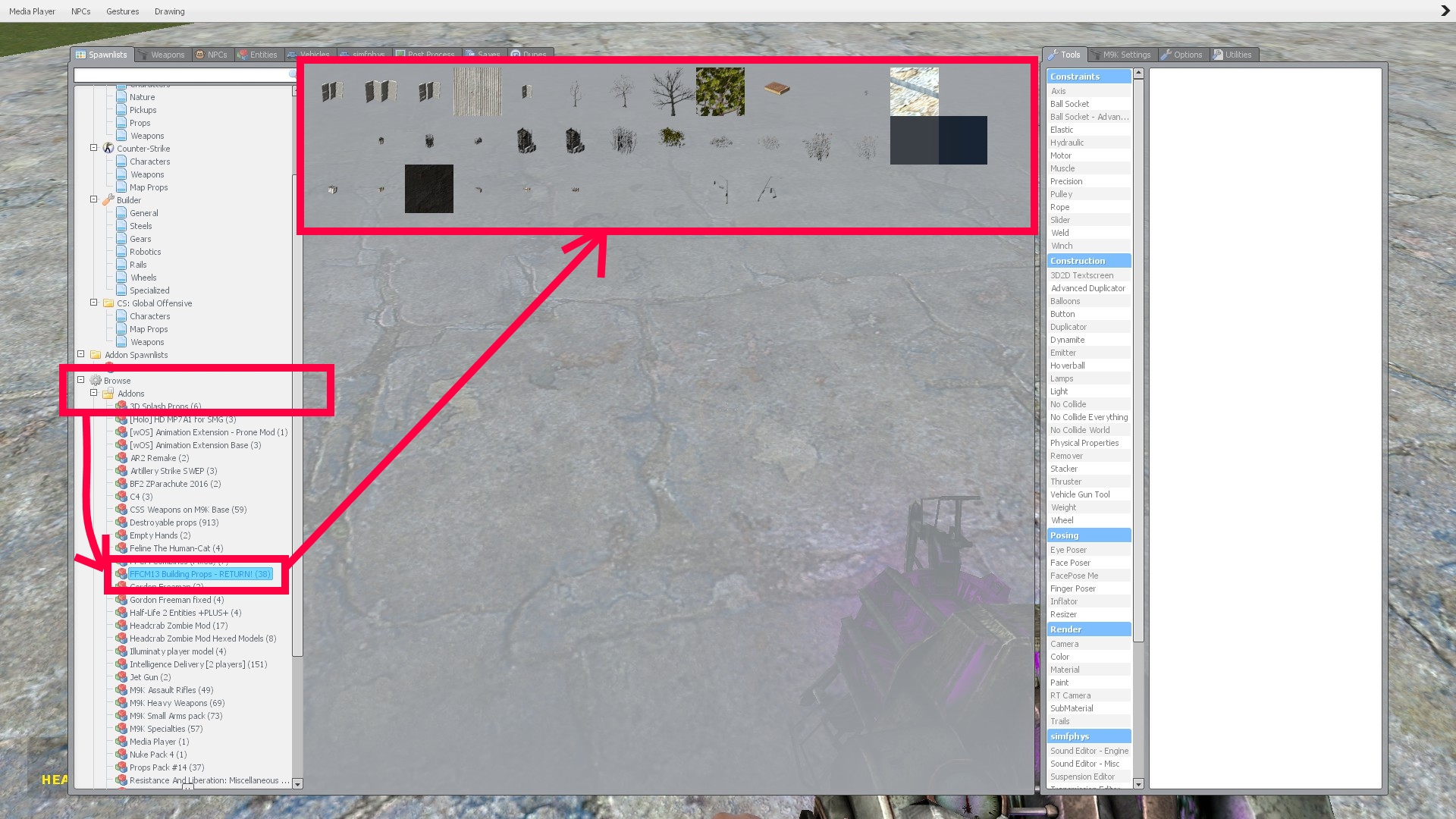The height and width of the screenshot is (819, 1456).
Task: Click the addon icon next to Jet Gun
Action: click(x=121, y=677)
